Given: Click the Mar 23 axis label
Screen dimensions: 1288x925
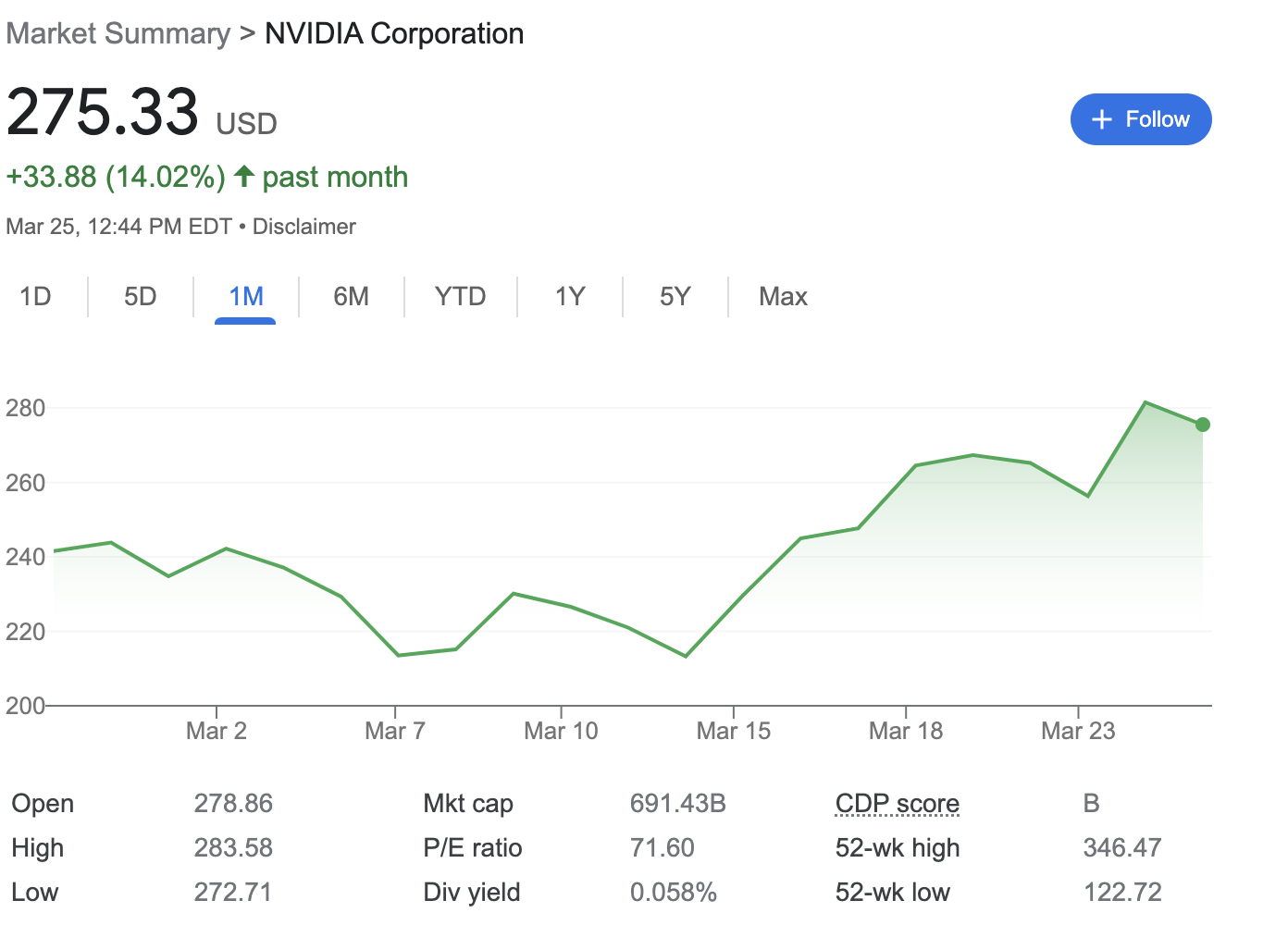Looking at the screenshot, I should [x=1078, y=731].
